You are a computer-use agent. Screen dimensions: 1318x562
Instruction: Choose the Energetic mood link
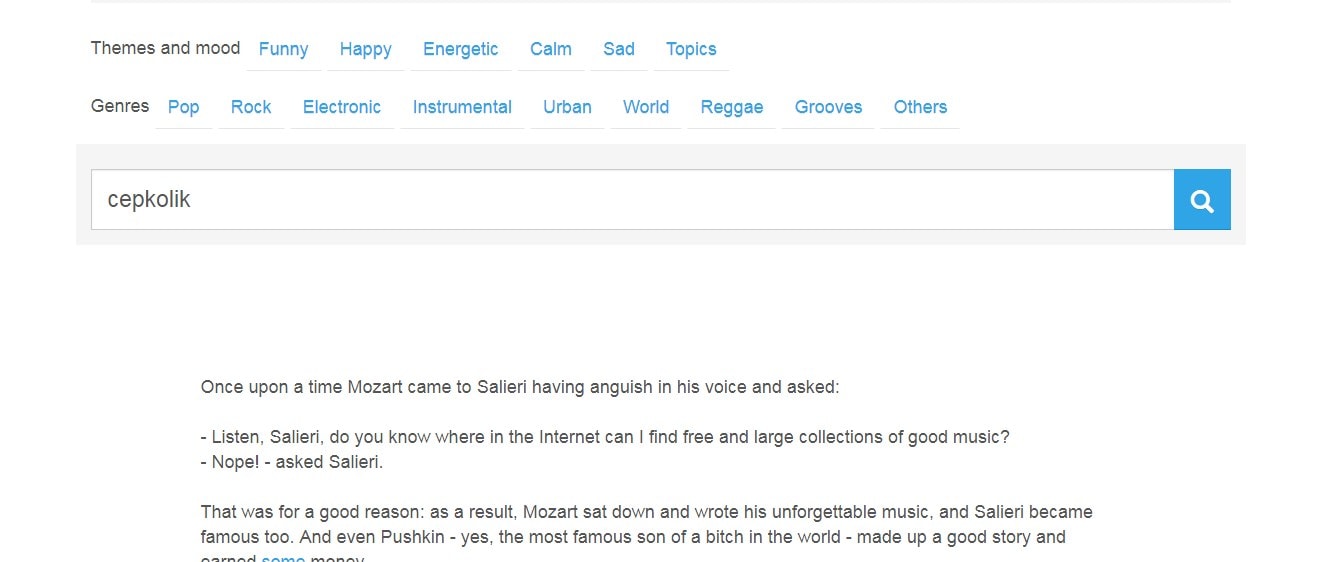[460, 49]
